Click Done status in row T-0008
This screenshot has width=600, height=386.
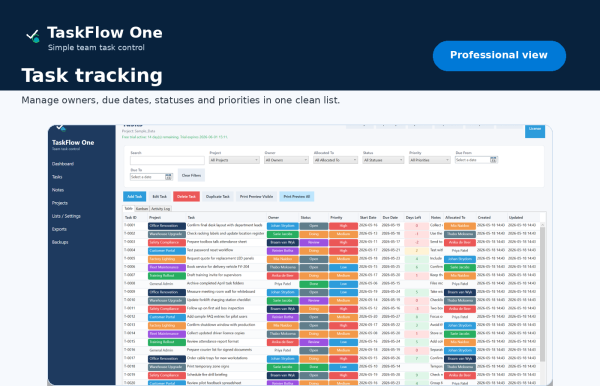(313, 284)
